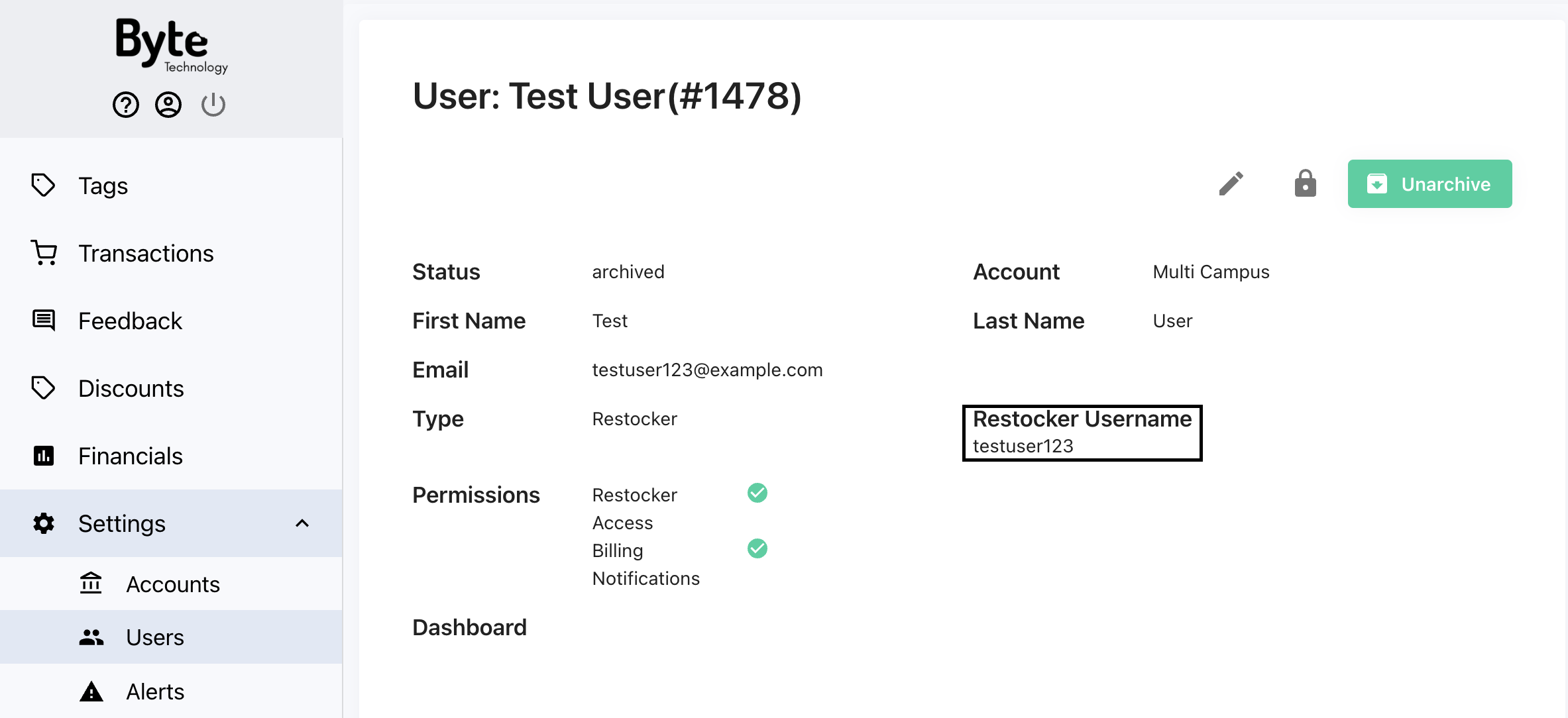Click the 'Billing Notifications' permission text

[x=645, y=564]
